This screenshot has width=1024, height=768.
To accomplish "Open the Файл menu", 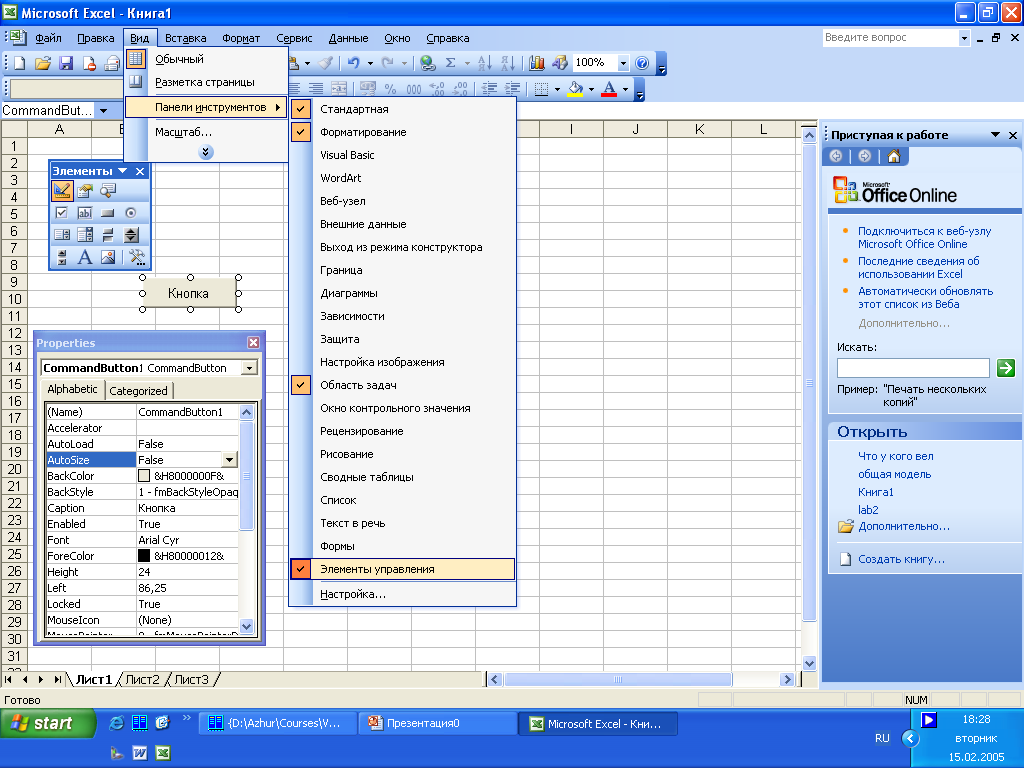I will 48,38.
